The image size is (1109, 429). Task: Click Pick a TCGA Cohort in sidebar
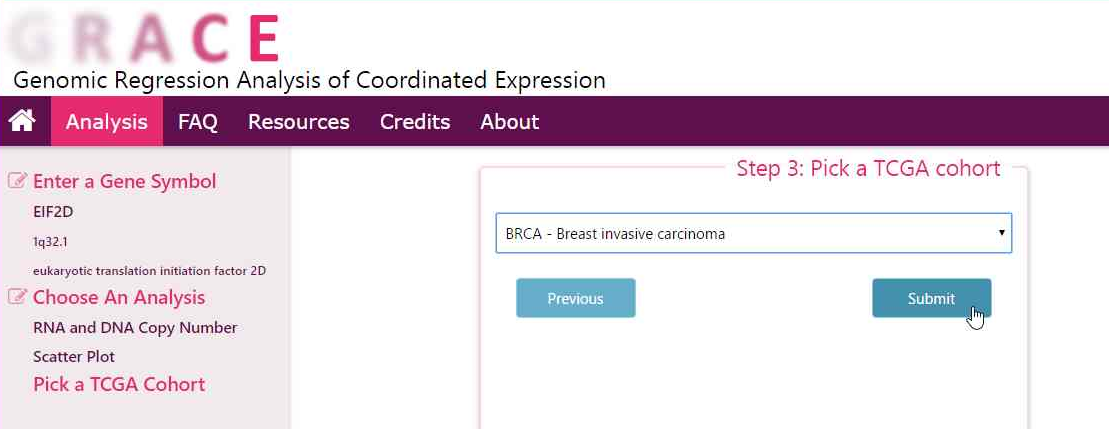coord(119,384)
